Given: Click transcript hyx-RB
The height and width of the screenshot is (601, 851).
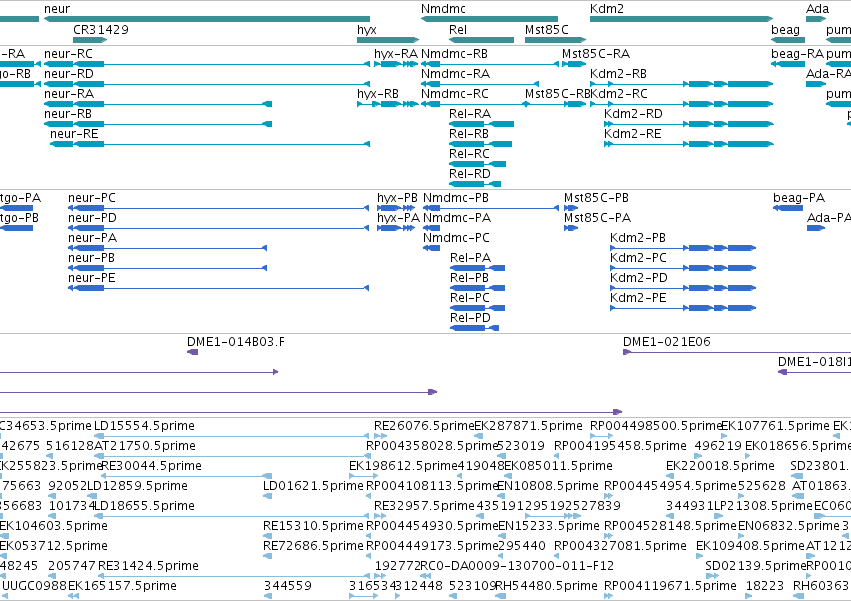Looking at the screenshot, I should click(x=378, y=94).
